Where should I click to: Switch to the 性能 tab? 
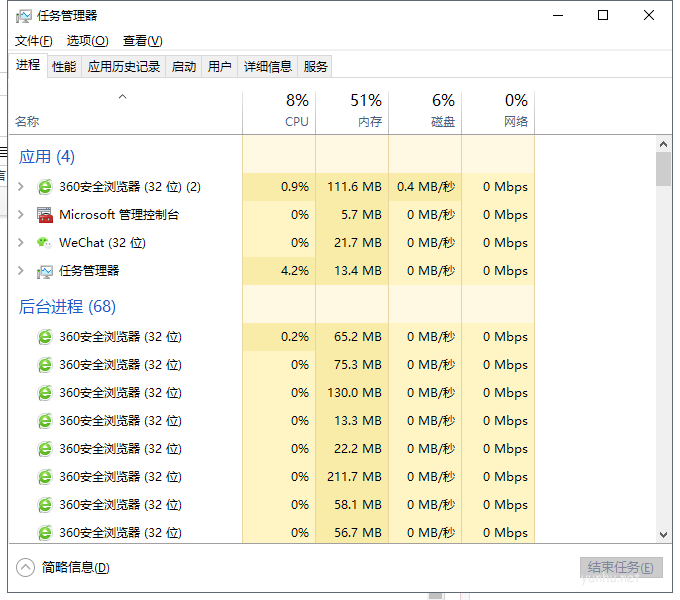[64, 67]
